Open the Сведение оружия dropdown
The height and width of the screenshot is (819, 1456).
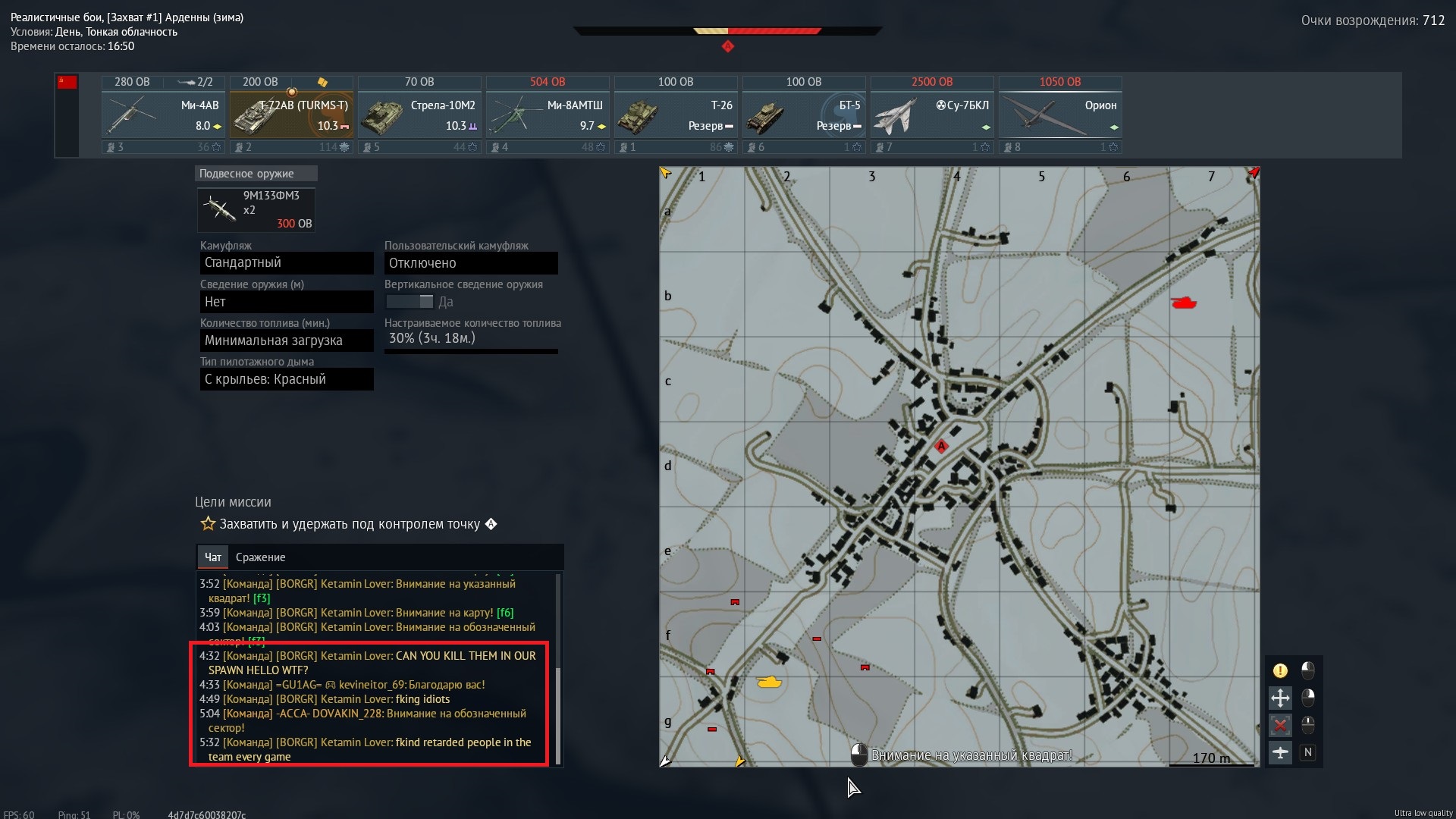pyautogui.click(x=287, y=302)
